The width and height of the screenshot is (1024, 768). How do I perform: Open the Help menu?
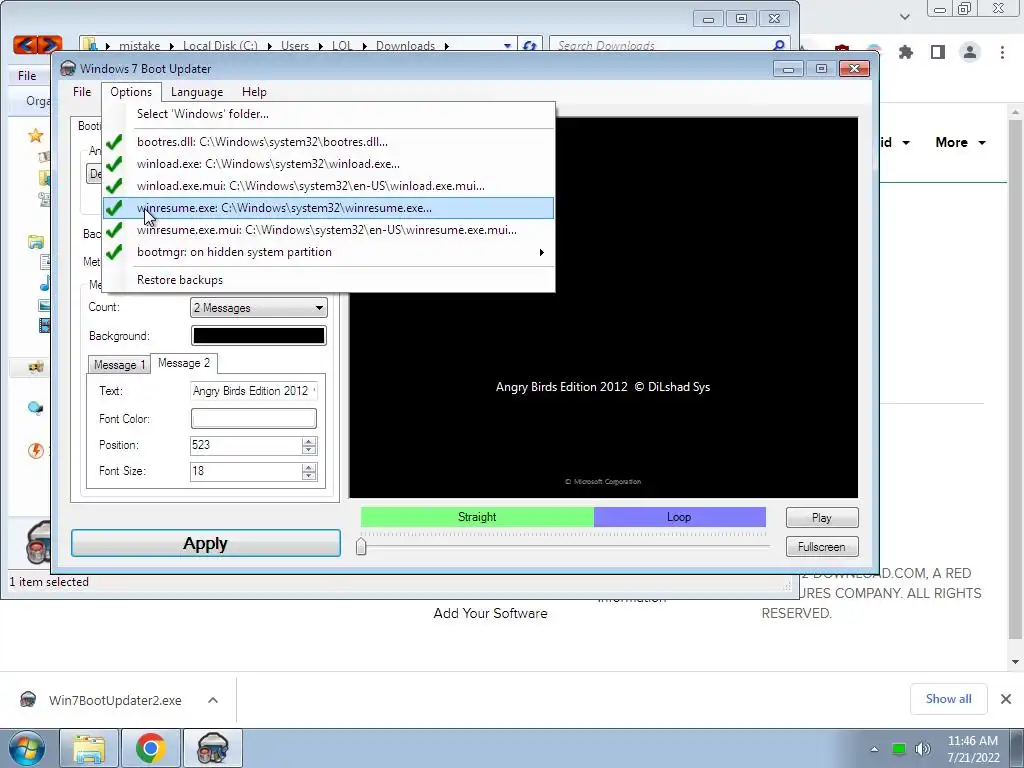(x=254, y=92)
